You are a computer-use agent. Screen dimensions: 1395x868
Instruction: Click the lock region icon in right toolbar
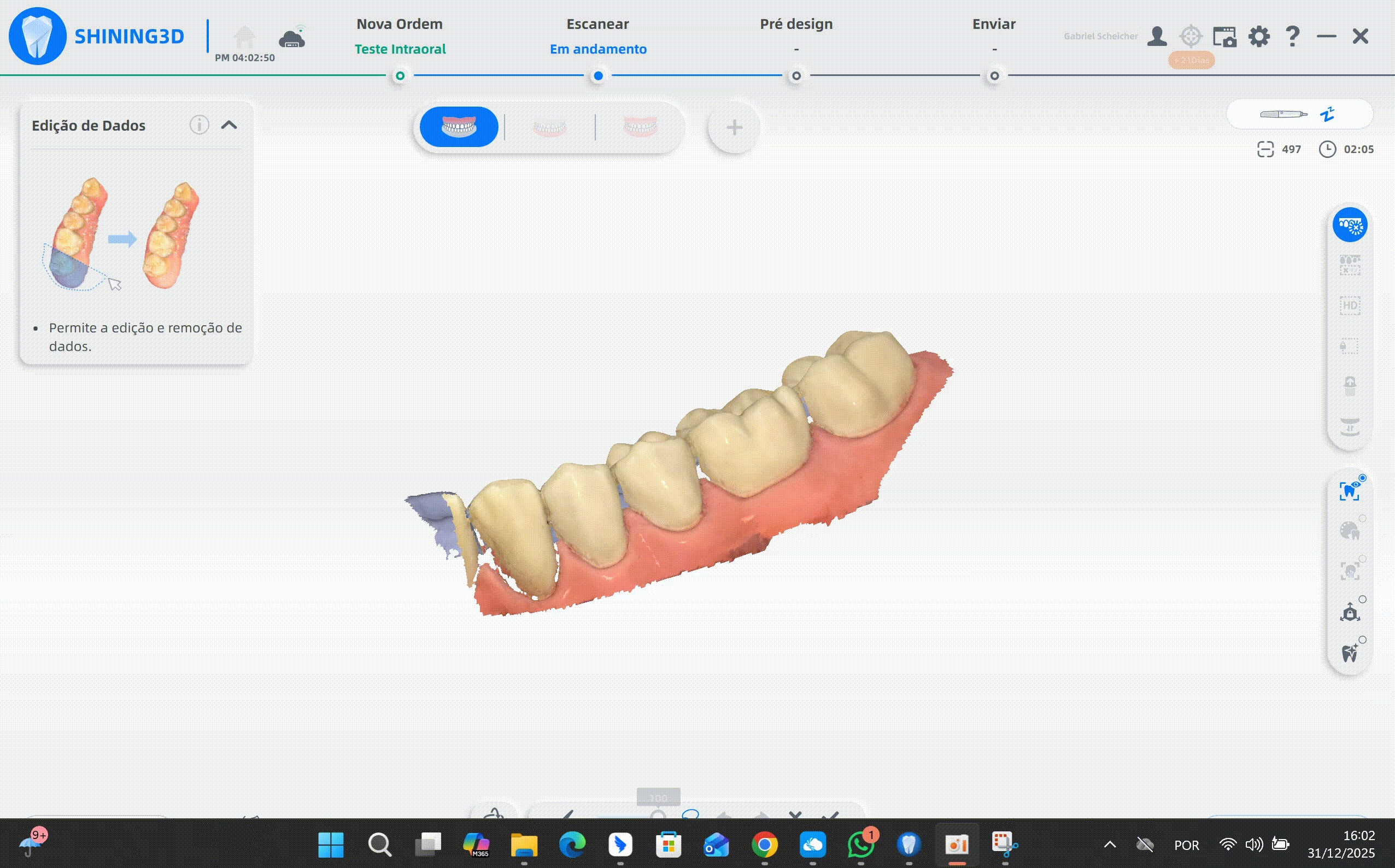pyautogui.click(x=1350, y=346)
